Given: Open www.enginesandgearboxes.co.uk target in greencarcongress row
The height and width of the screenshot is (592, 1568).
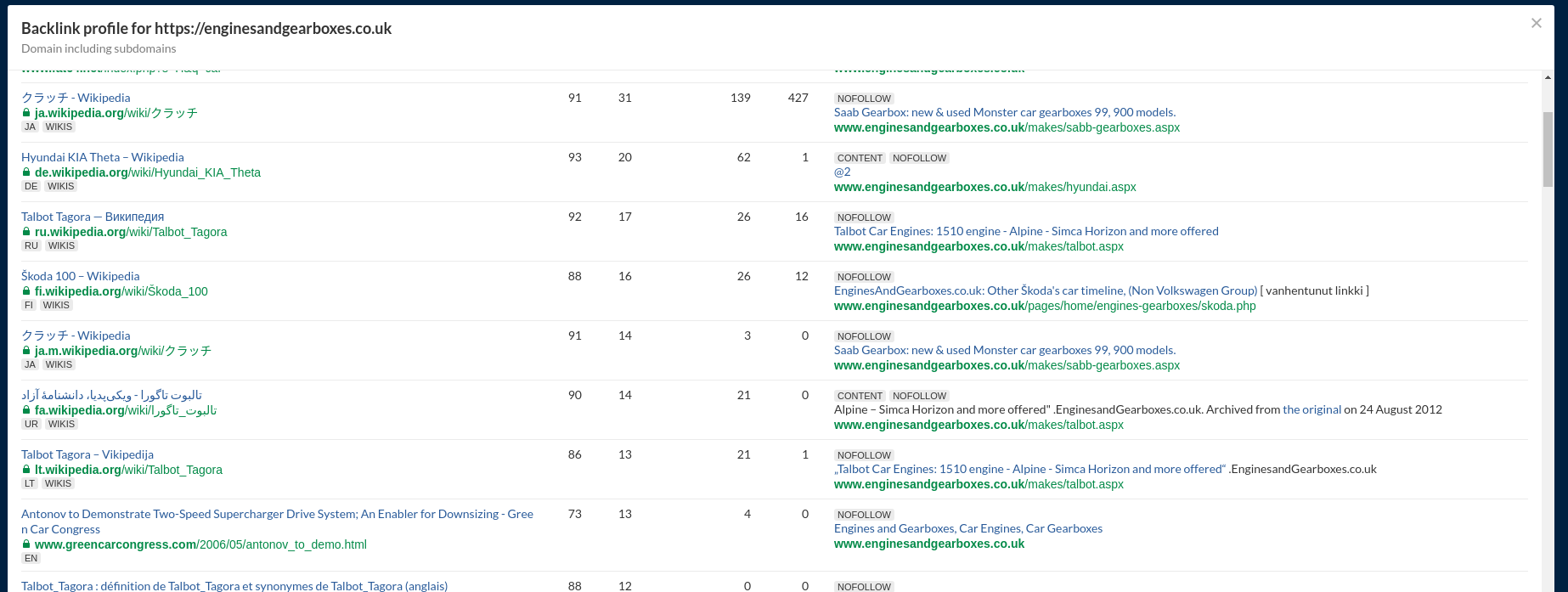Looking at the screenshot, I should click(929, 544).
